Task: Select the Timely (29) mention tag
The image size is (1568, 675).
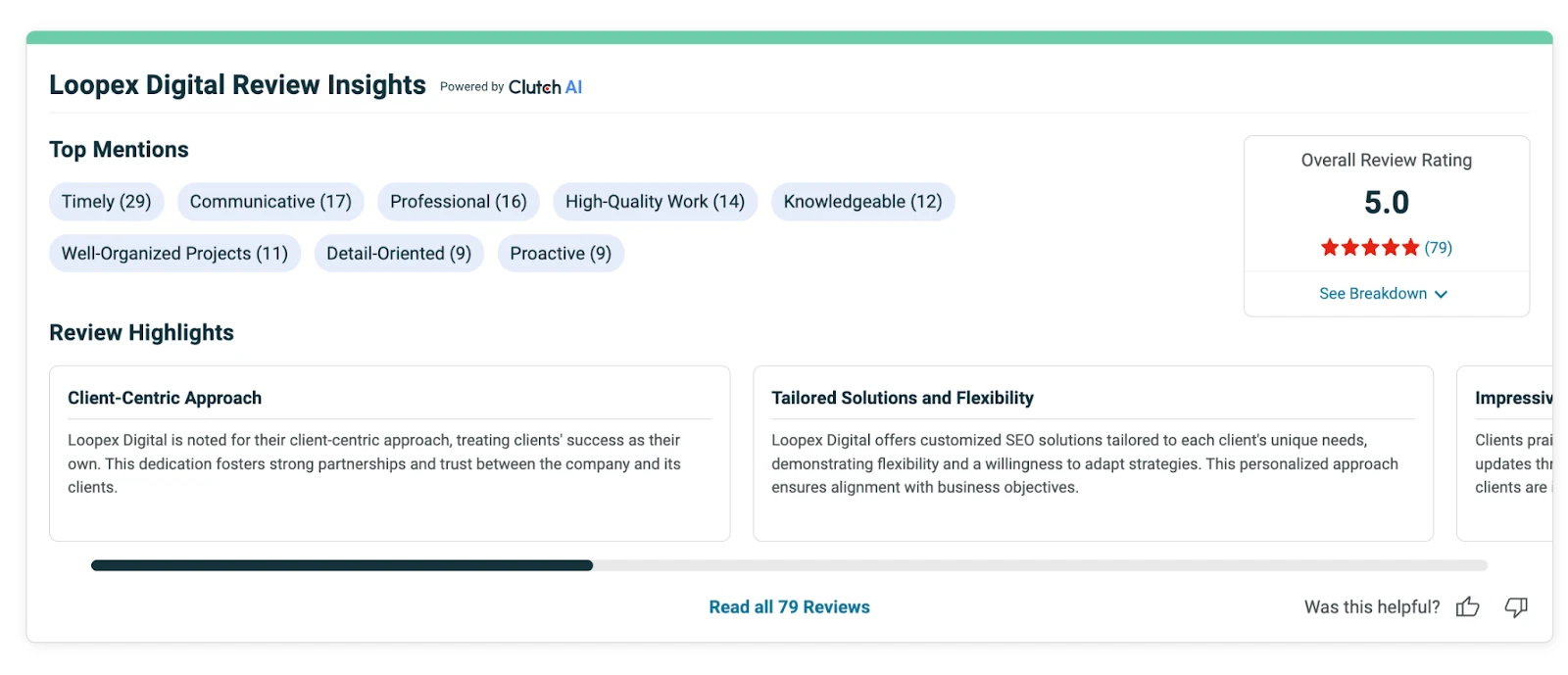Action: pos(107,202)
